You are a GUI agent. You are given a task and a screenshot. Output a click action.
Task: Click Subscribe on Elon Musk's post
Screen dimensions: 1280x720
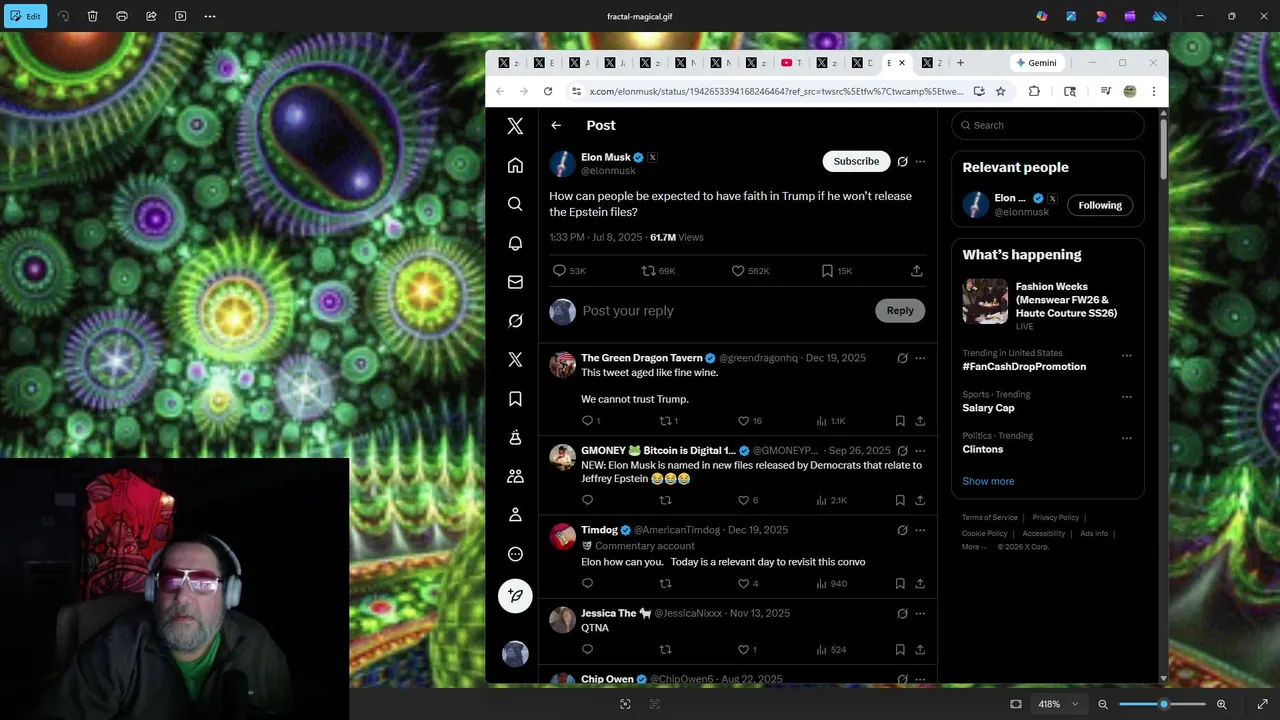click(856, 161)
